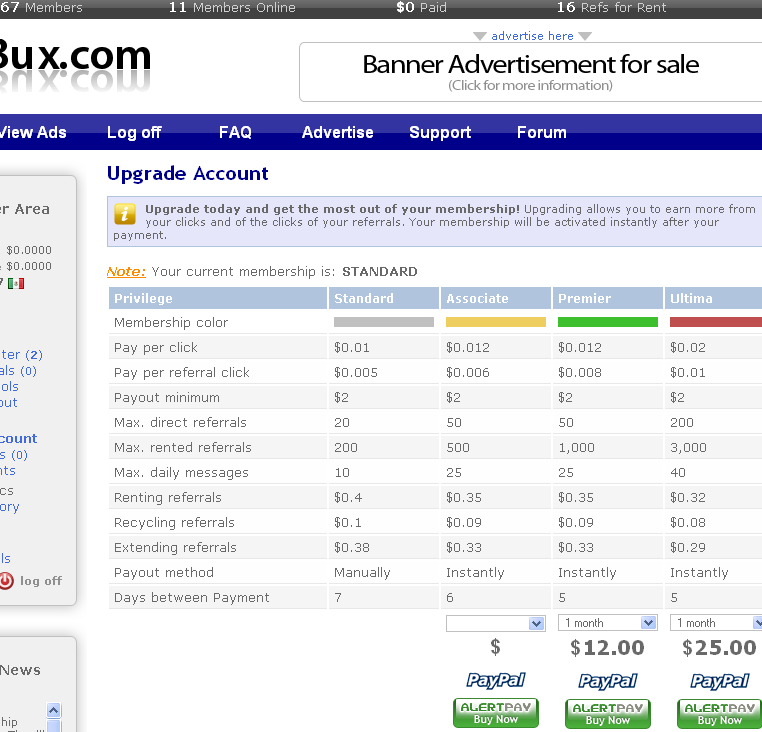Screen dimensions: 762x732
Task: Click Max. rented referrals label
Action: point(183,447)
